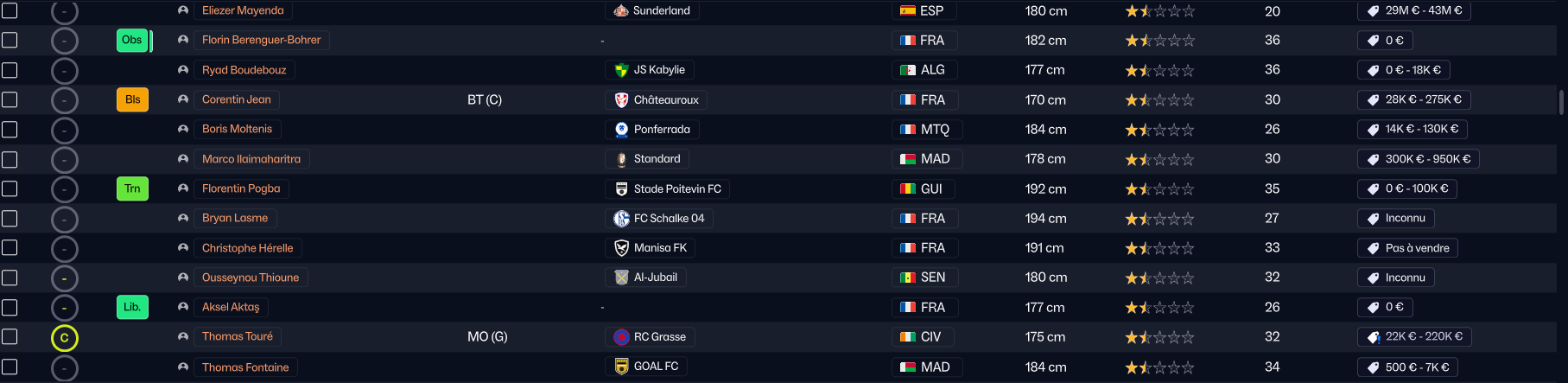Image resolution: width=1568 pixels, height=383 pixels.
Task: Open Christophe Hérelle's player profile
Action: tap(247, 248)
